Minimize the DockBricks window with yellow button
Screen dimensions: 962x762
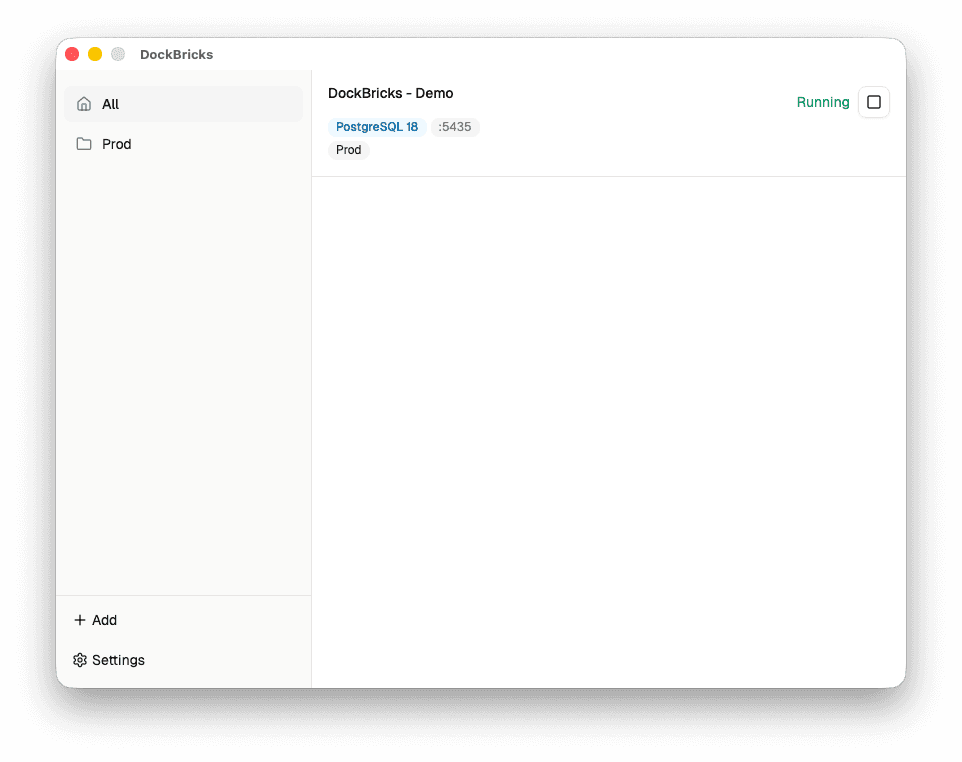tap(95, 54)
